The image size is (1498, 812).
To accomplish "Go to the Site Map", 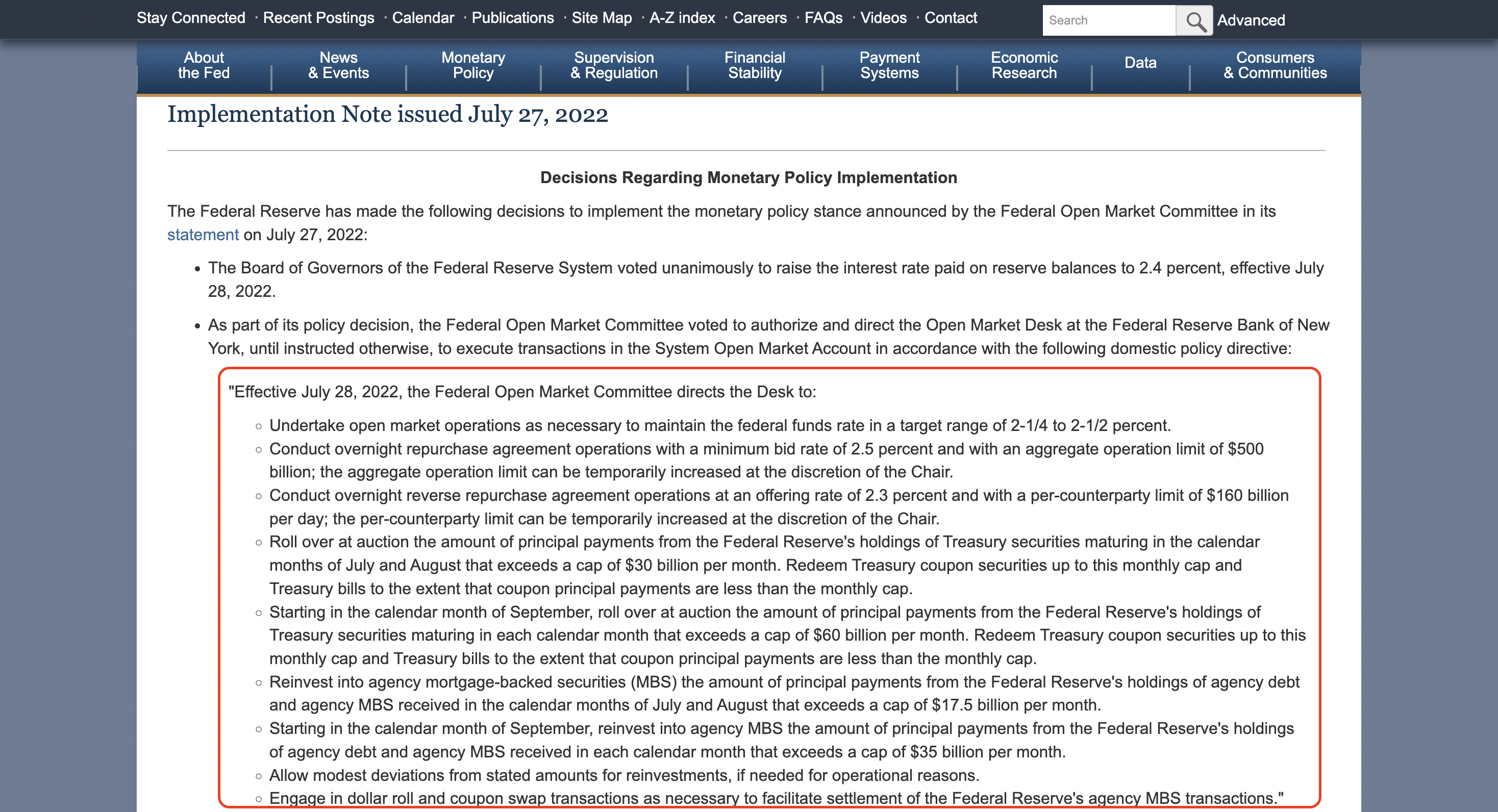I will [602, 18].
